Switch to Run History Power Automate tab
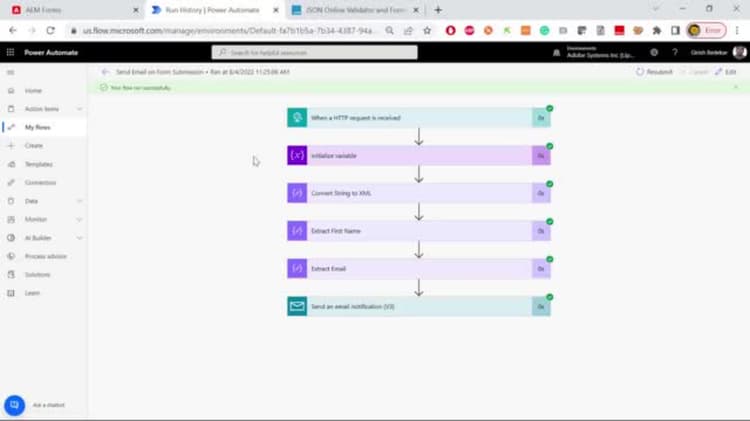This screenshot has width=750, height=421. coord(213,10)
